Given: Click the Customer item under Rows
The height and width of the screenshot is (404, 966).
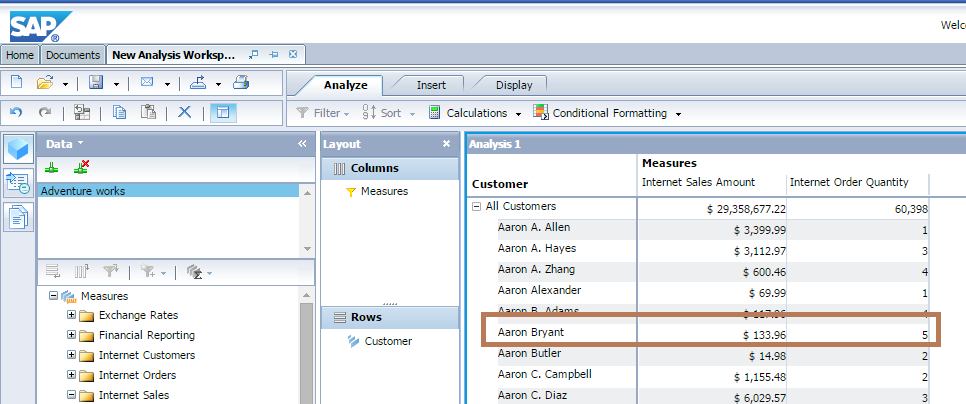Looking at the screenshot, I should [387, 341].
